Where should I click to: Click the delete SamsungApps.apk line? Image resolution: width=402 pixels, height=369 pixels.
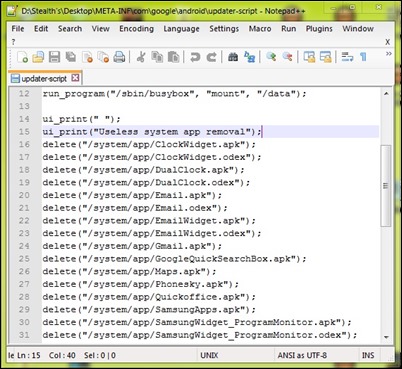point(149,309)
